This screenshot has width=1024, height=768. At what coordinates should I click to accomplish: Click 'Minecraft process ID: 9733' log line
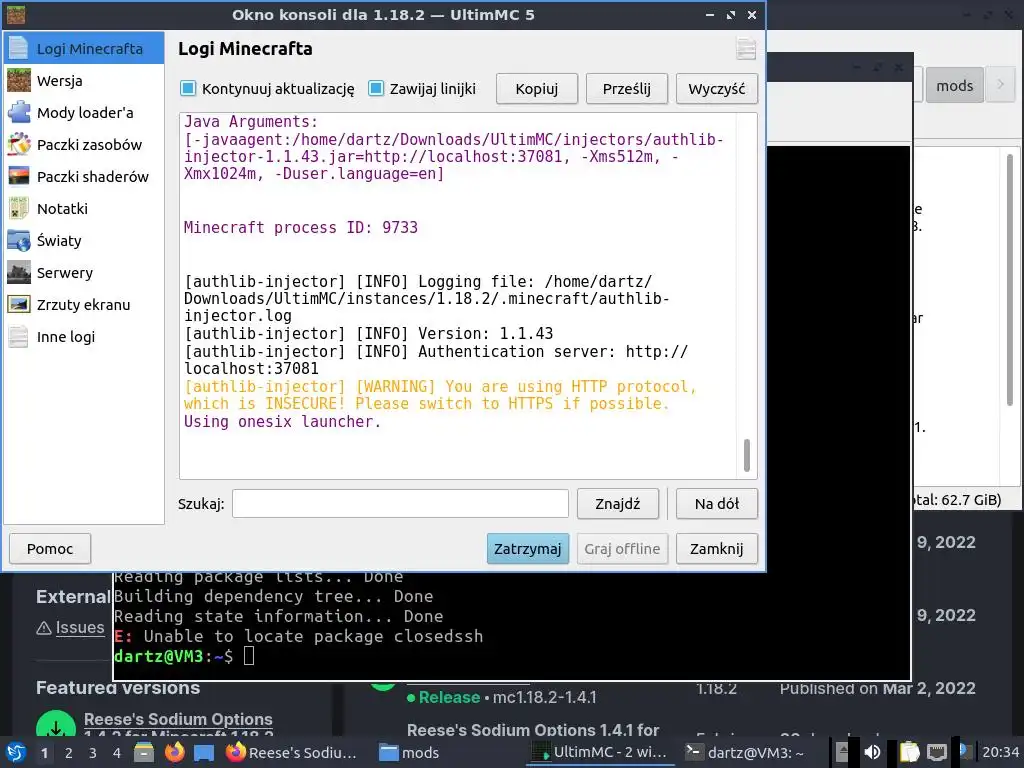pyautogui.click(x=300, y=227)
